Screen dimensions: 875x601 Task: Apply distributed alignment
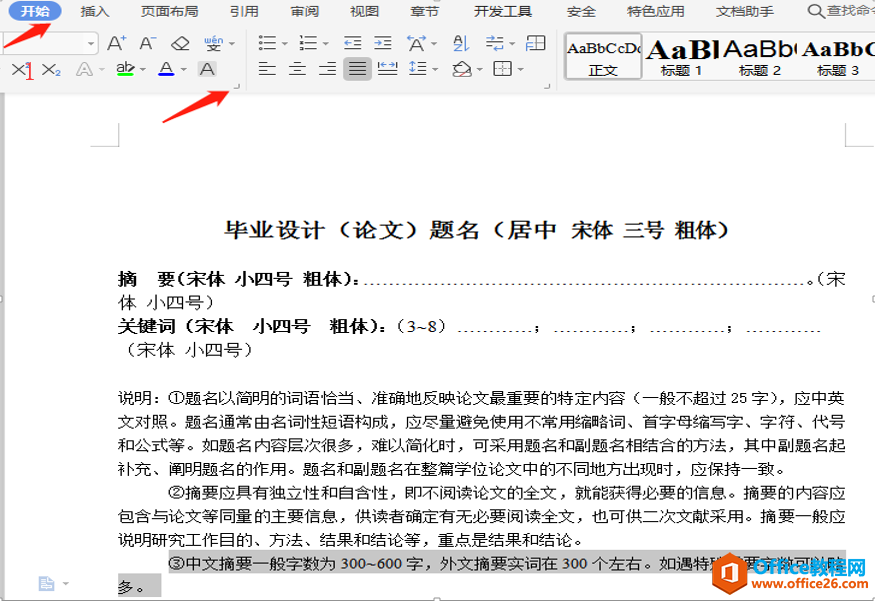387,69
